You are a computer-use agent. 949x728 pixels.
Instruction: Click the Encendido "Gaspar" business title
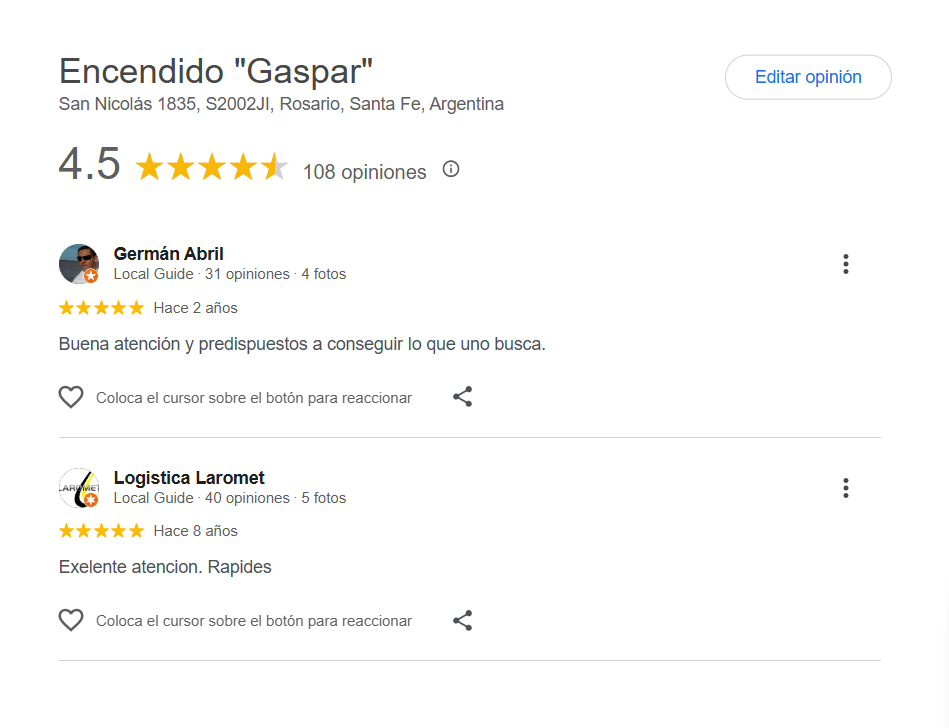216,71
